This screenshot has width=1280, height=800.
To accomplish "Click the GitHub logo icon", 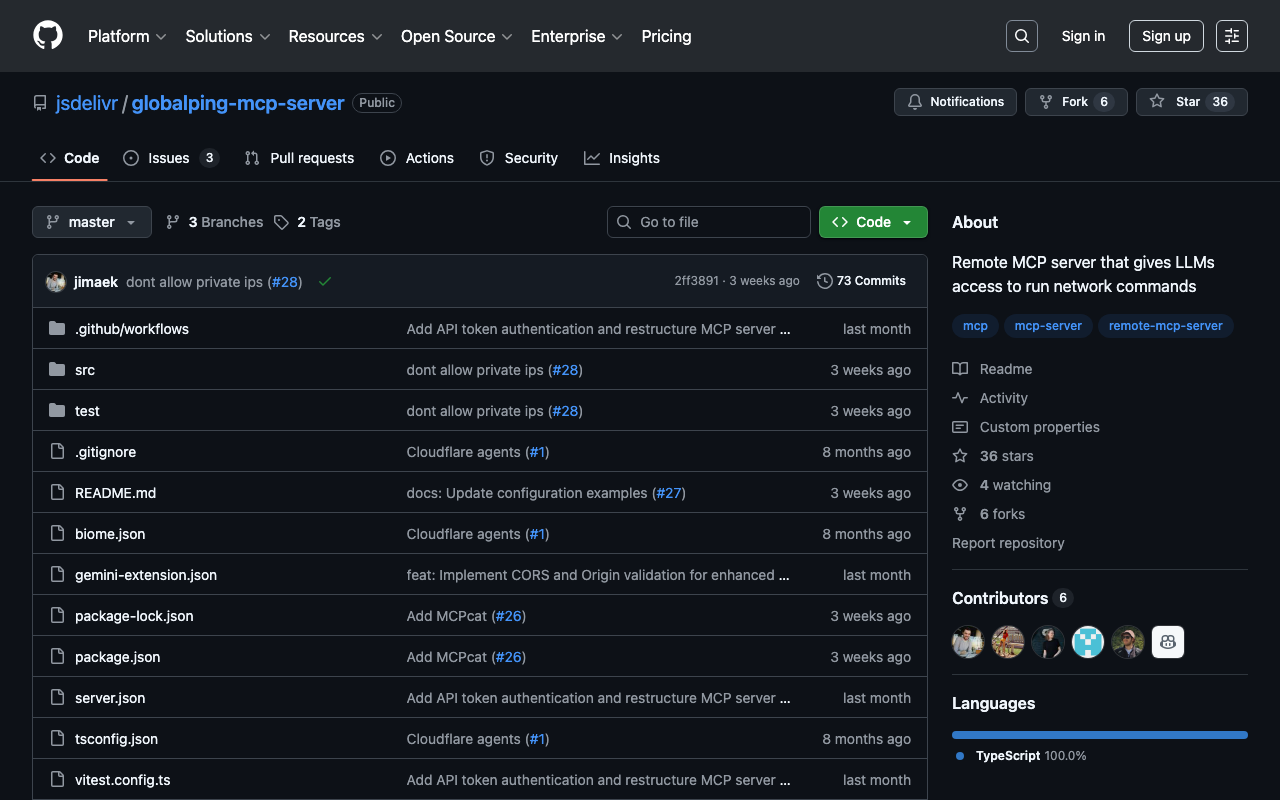I will (48, 36).
